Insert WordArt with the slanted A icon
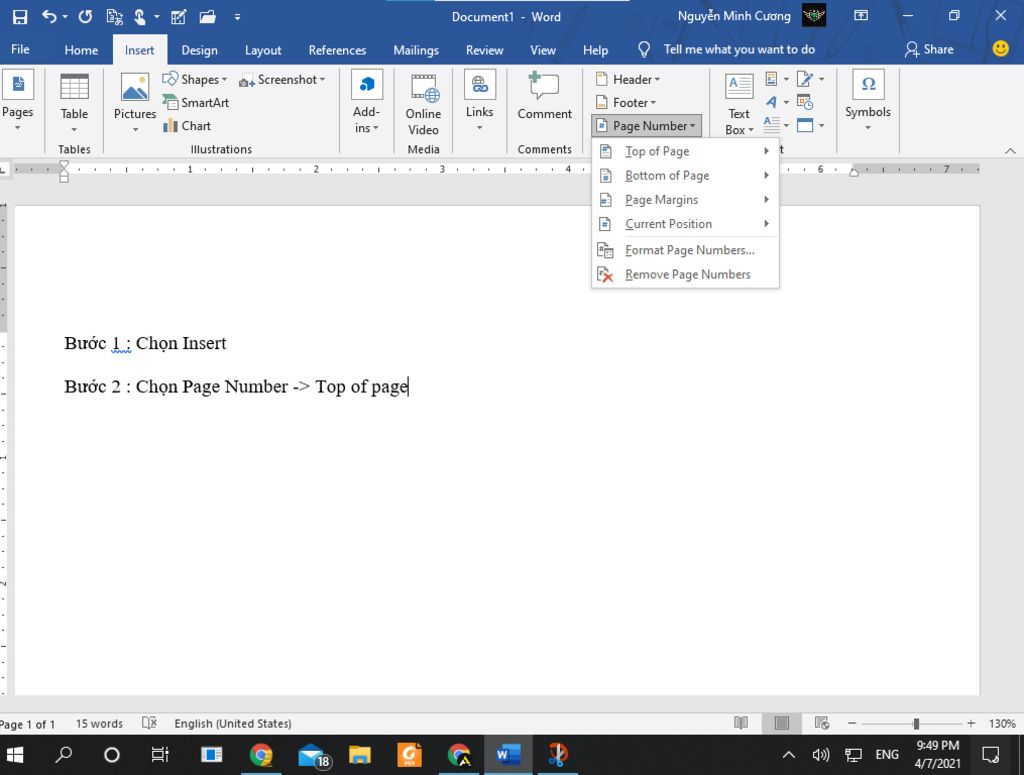This screenshot has height=775, width=1024. 776,102
